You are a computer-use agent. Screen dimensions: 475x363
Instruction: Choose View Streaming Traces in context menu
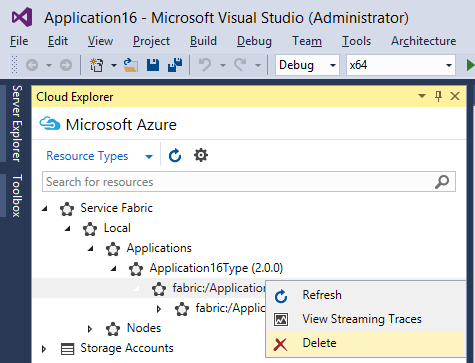[x=366, y=319]
